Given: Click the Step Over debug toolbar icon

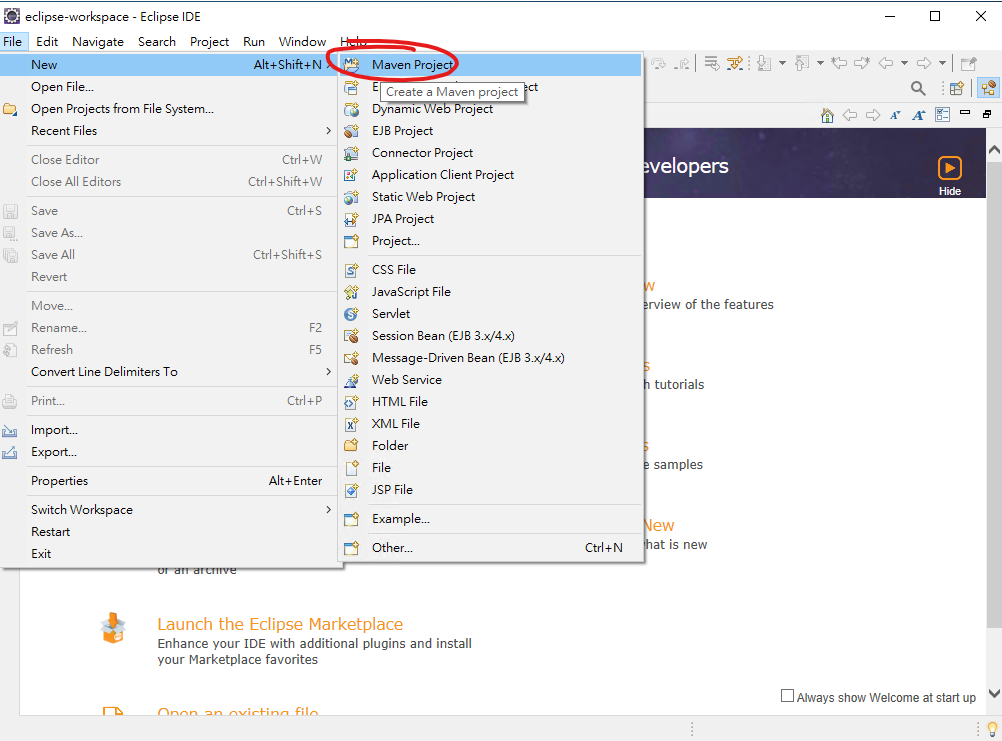Looking at the screenshot, I should 659,63.
